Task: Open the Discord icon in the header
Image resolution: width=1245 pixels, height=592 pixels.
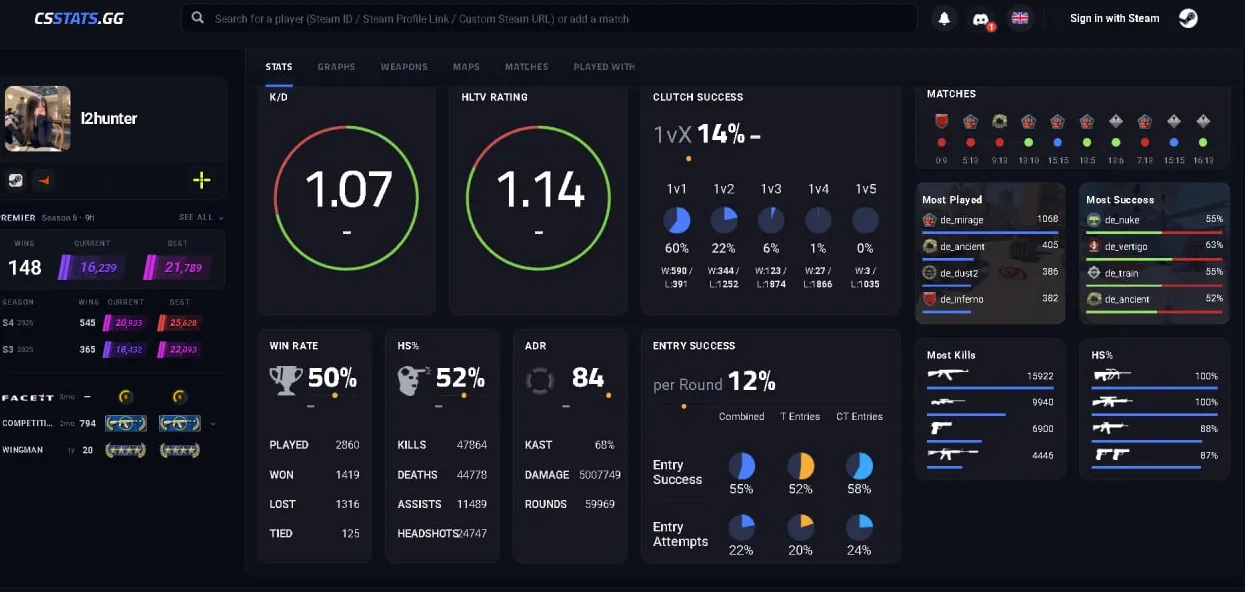Action: (x=981, y=18)
